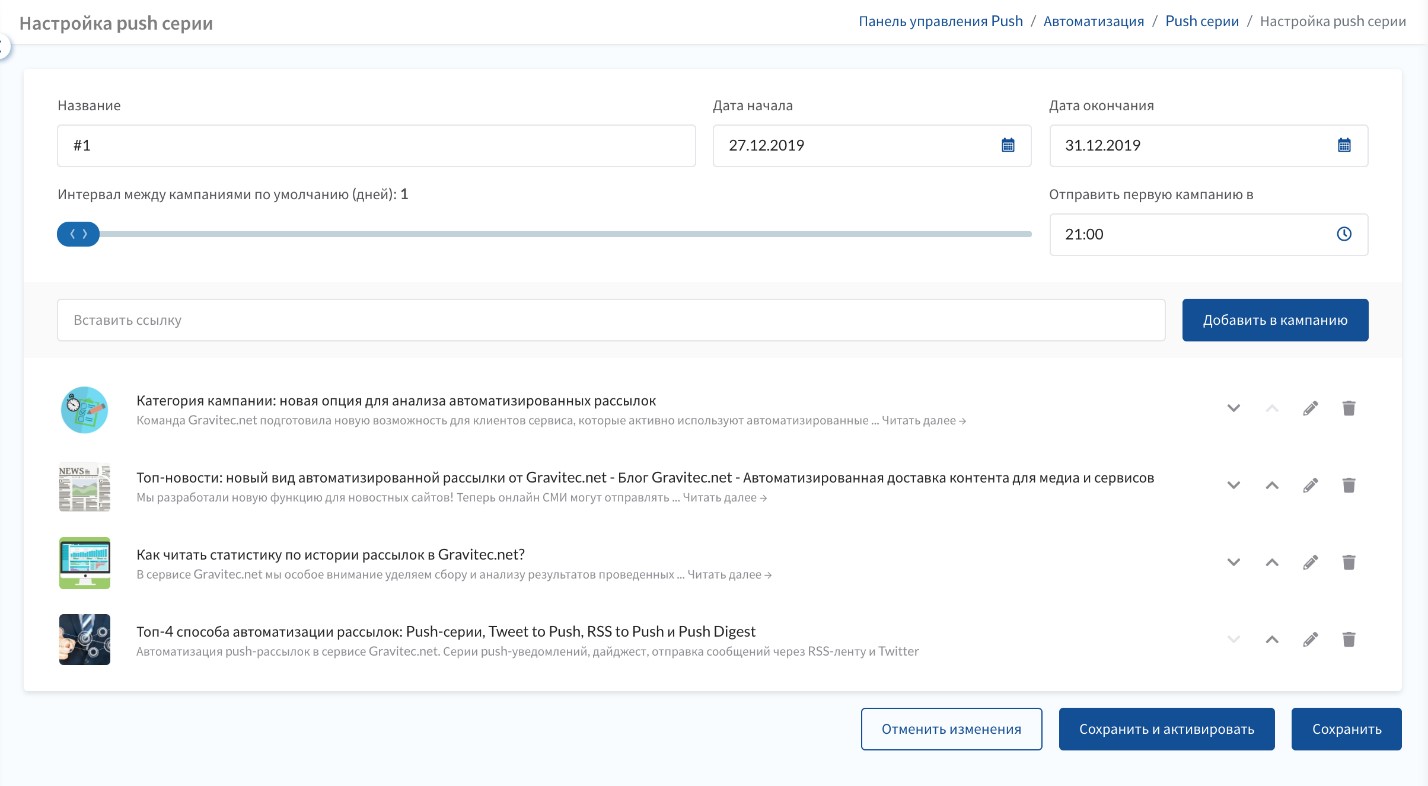Click the 'Сохранить' button
This screenshot has width=1428, height=786.
coord(1347,729)
